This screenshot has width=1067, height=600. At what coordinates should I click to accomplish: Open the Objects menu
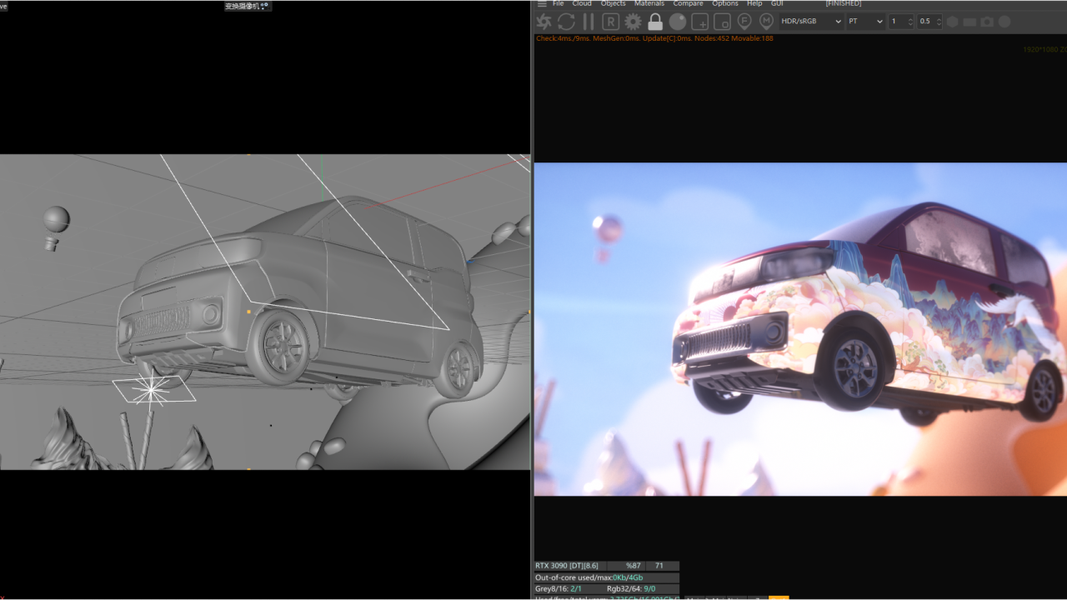click(613, 3)
